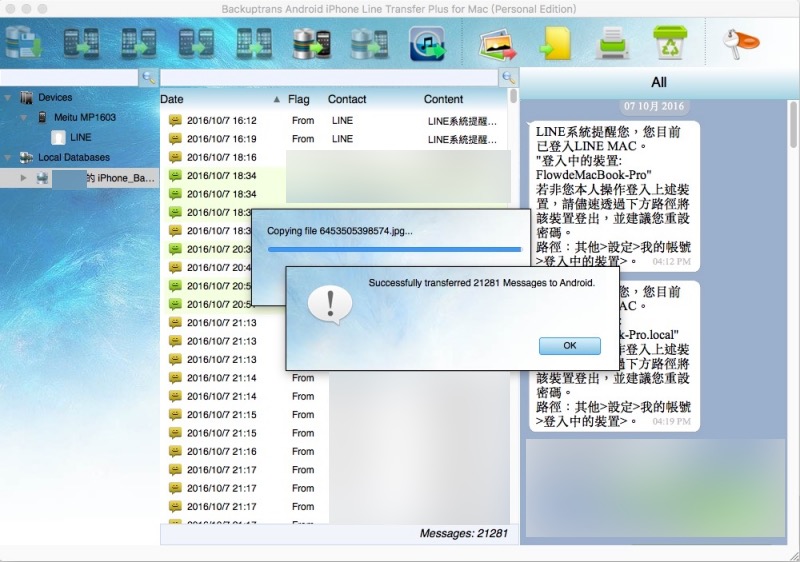This screenshot has width=800, height=562.
Task: Collapse the Devices tree node triangle
Action: [8, 97]
